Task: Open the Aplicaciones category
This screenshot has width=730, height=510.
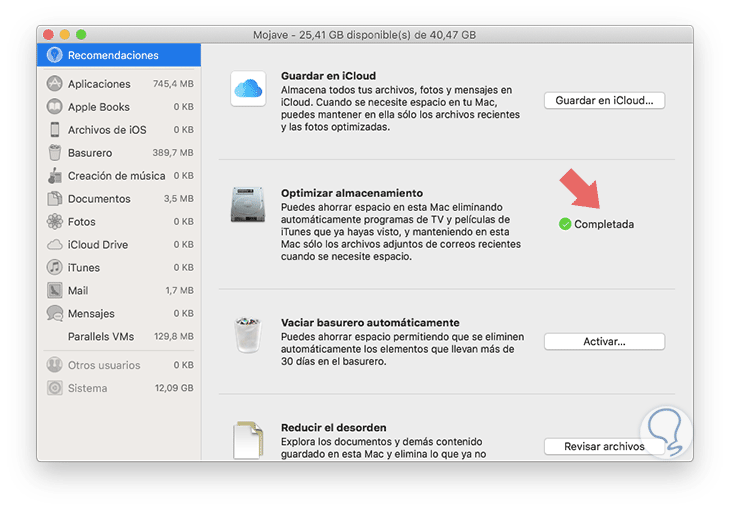Action: tap(99, 84)
